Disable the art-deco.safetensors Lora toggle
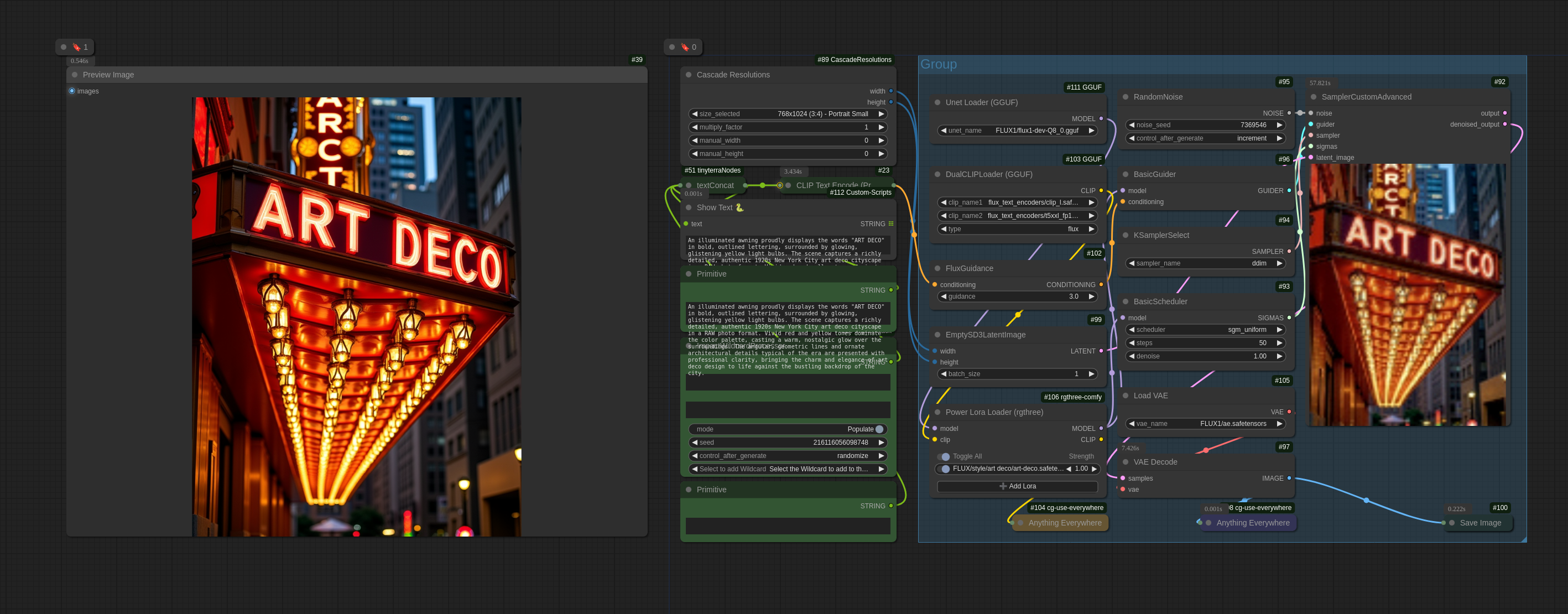This screenshot has width=1568, height=614. [945, 469]
